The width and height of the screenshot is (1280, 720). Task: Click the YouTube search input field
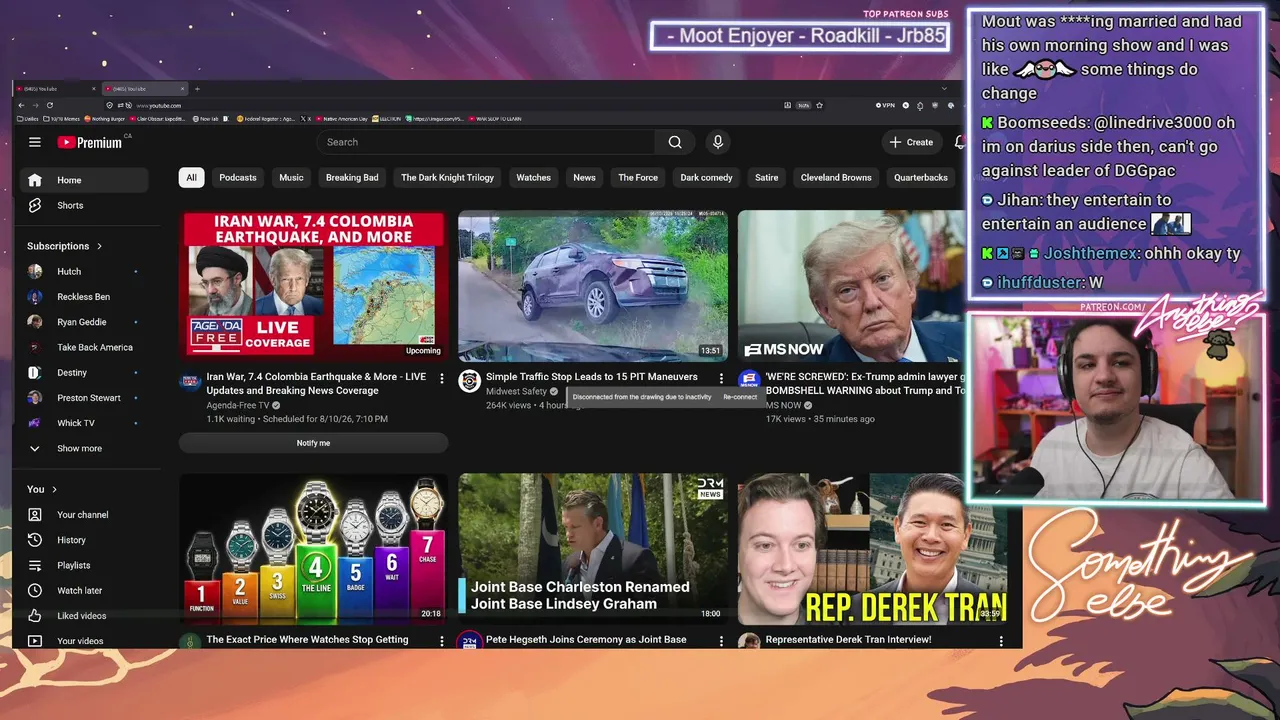[x=488, y=142]
